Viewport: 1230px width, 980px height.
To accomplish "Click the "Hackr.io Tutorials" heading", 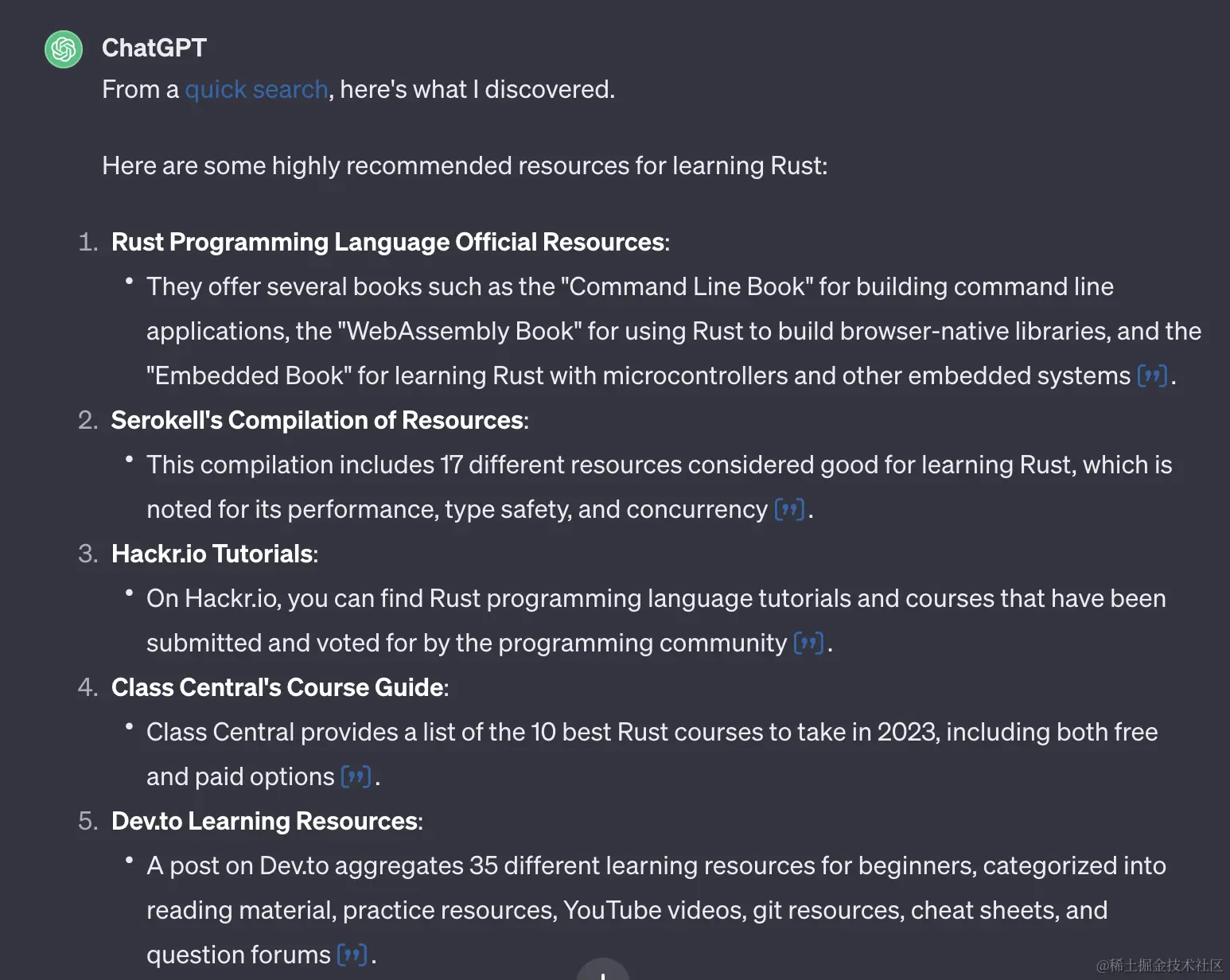I will 212,554.
